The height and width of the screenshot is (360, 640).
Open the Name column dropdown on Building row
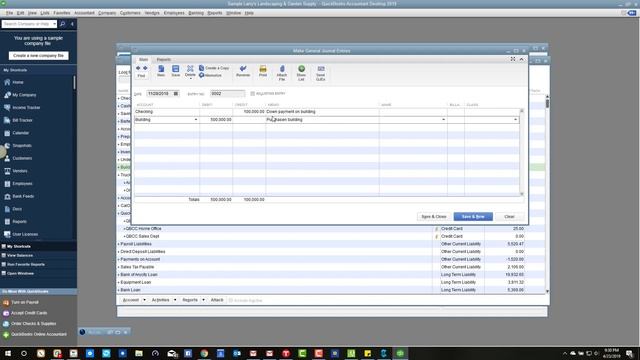pyautogui.click(x=444, y=120)
